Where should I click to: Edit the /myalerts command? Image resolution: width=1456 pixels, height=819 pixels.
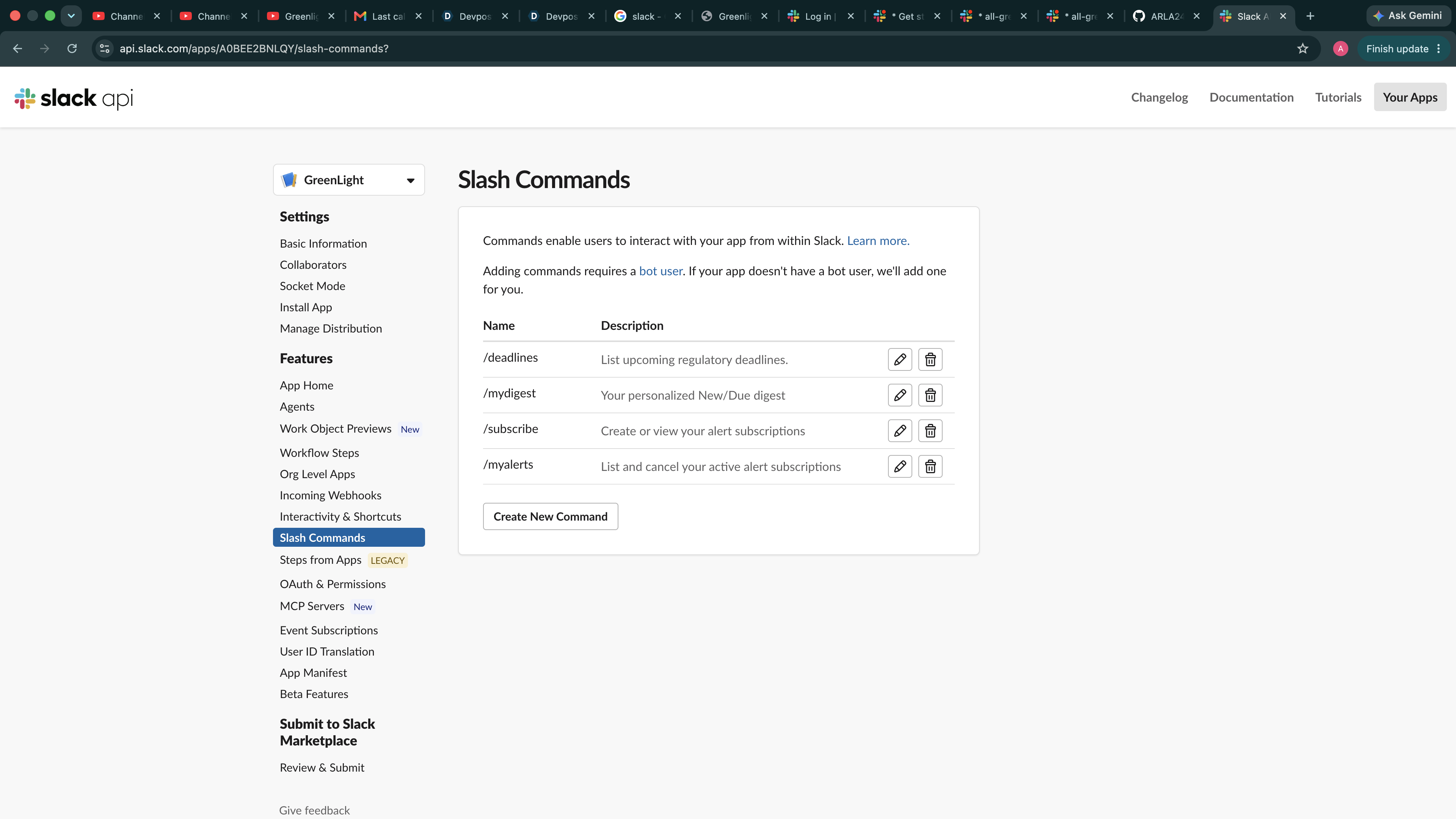click(x=900, y=466)
